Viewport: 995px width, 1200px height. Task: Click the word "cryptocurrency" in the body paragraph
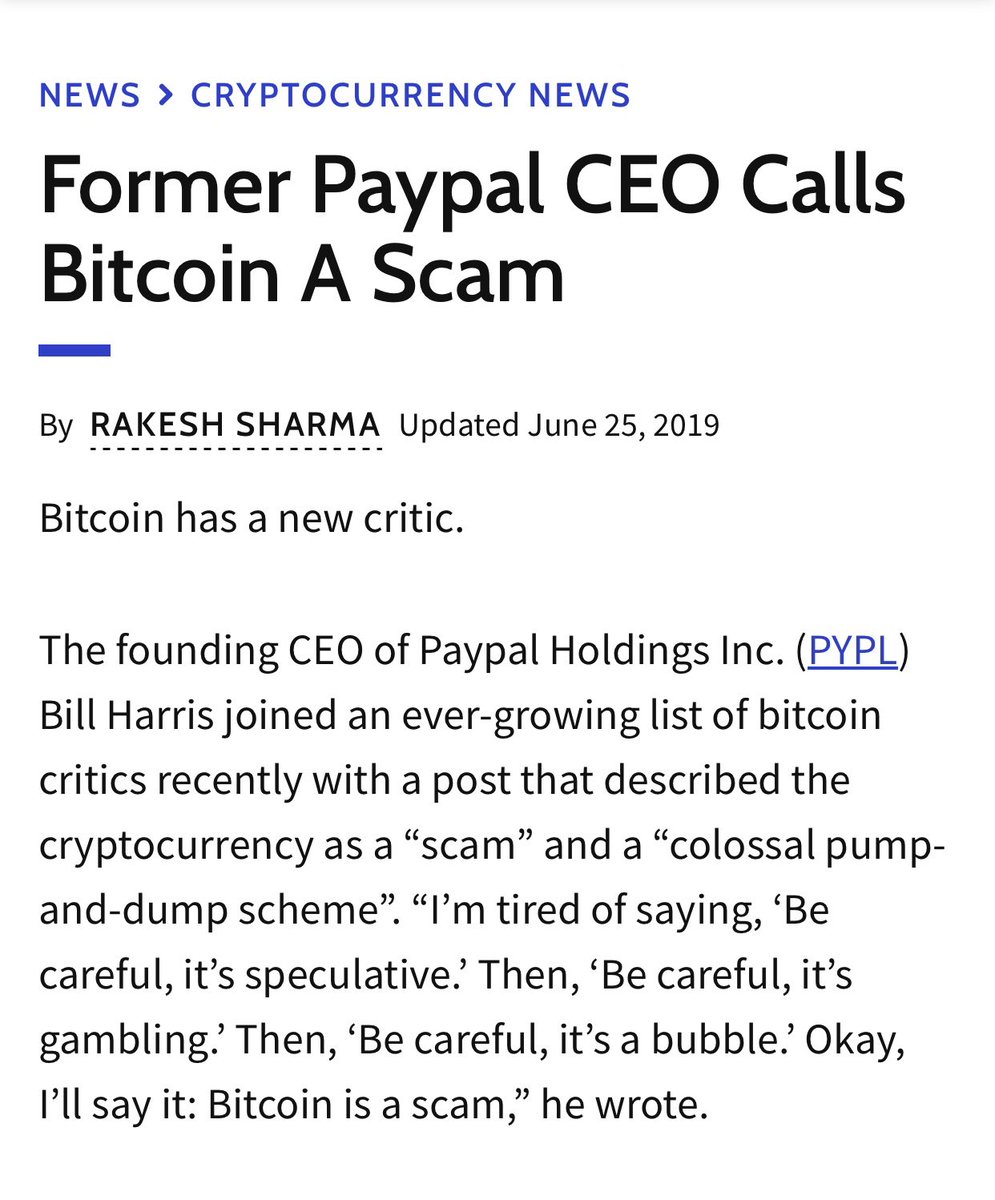[x=175, y=845]
